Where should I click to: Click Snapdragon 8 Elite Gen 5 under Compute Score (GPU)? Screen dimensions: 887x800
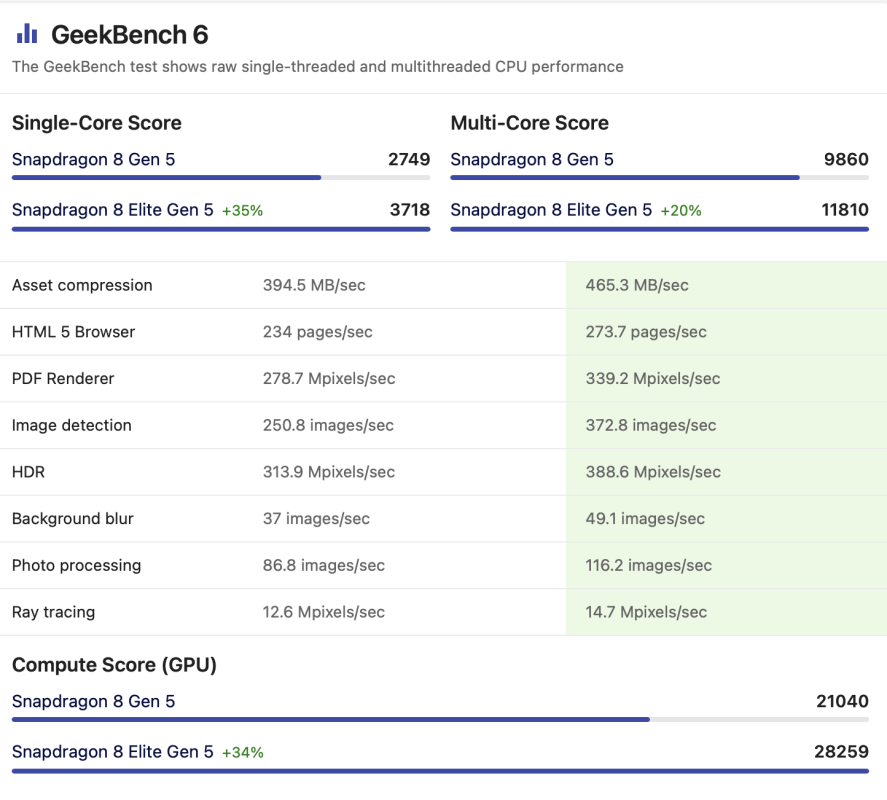point(112,752)
